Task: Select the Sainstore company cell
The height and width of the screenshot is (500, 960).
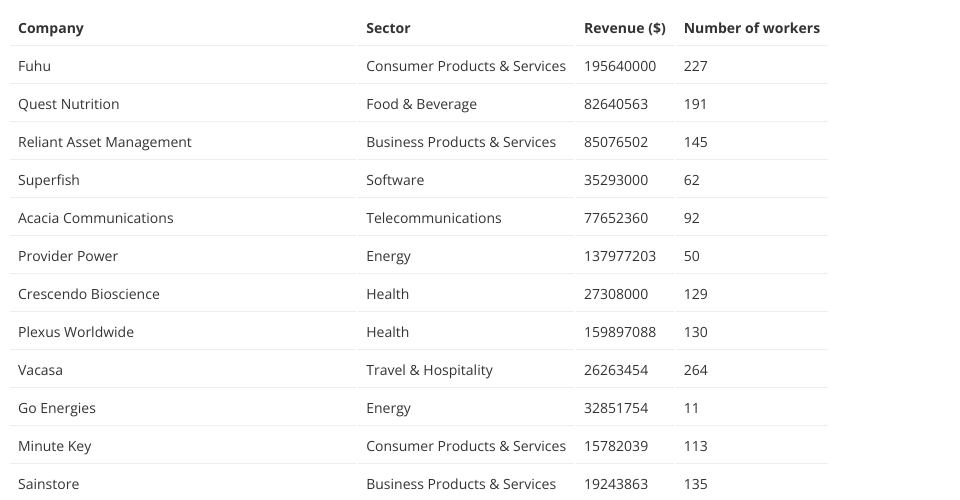Action: [48, 484]
